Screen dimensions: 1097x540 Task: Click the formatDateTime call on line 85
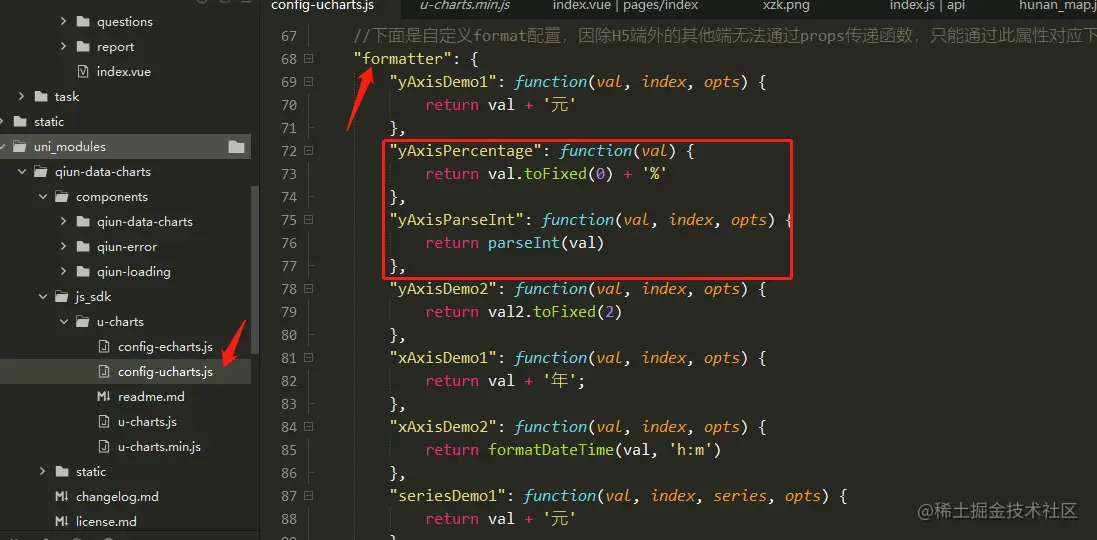tap(604, 450)
